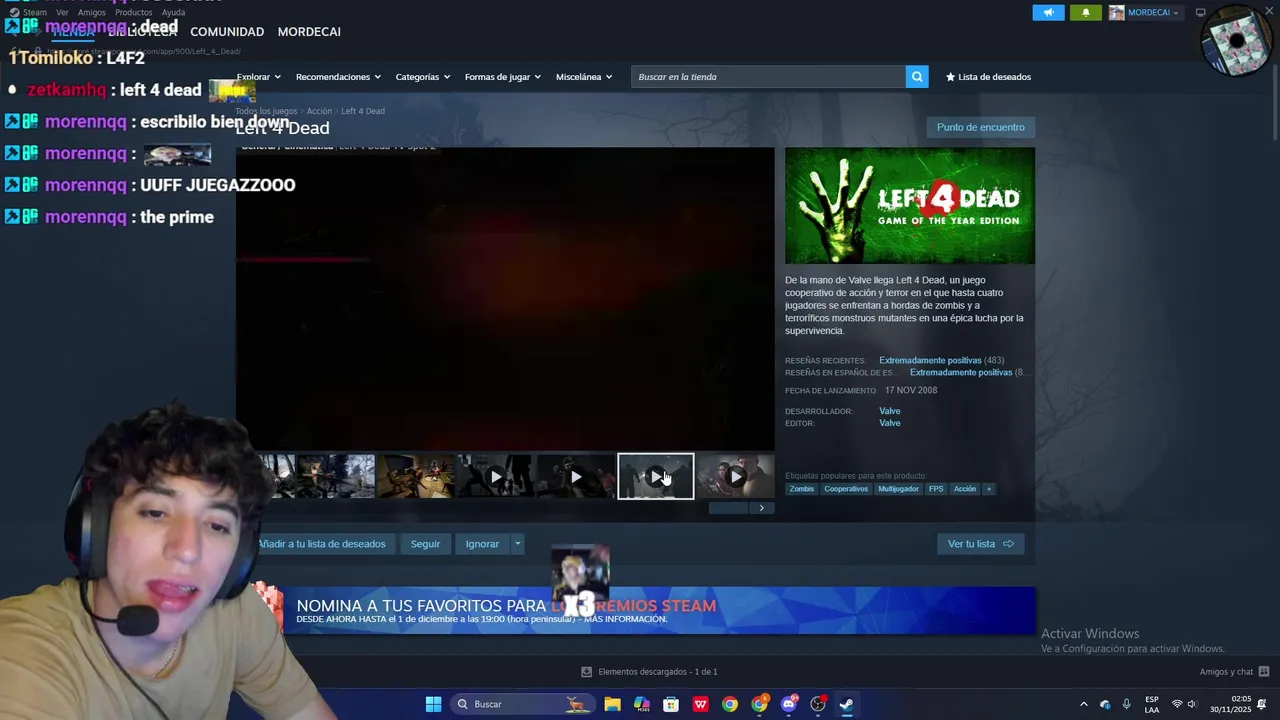Open the Amigos menu
The image size is (1280, 720).
[x=92, y=13]
